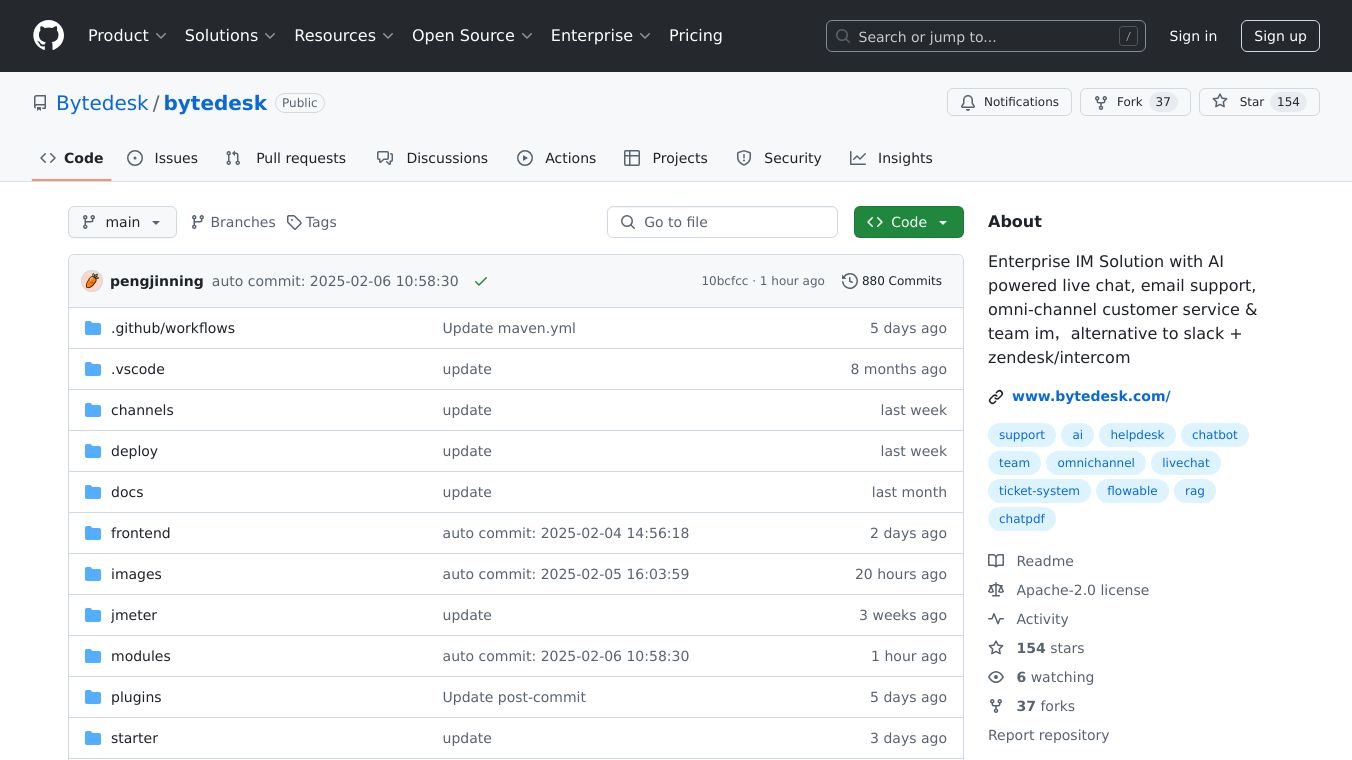Open the Product navigation menu
Screen dimensions: 1352x760
point(127,36)
